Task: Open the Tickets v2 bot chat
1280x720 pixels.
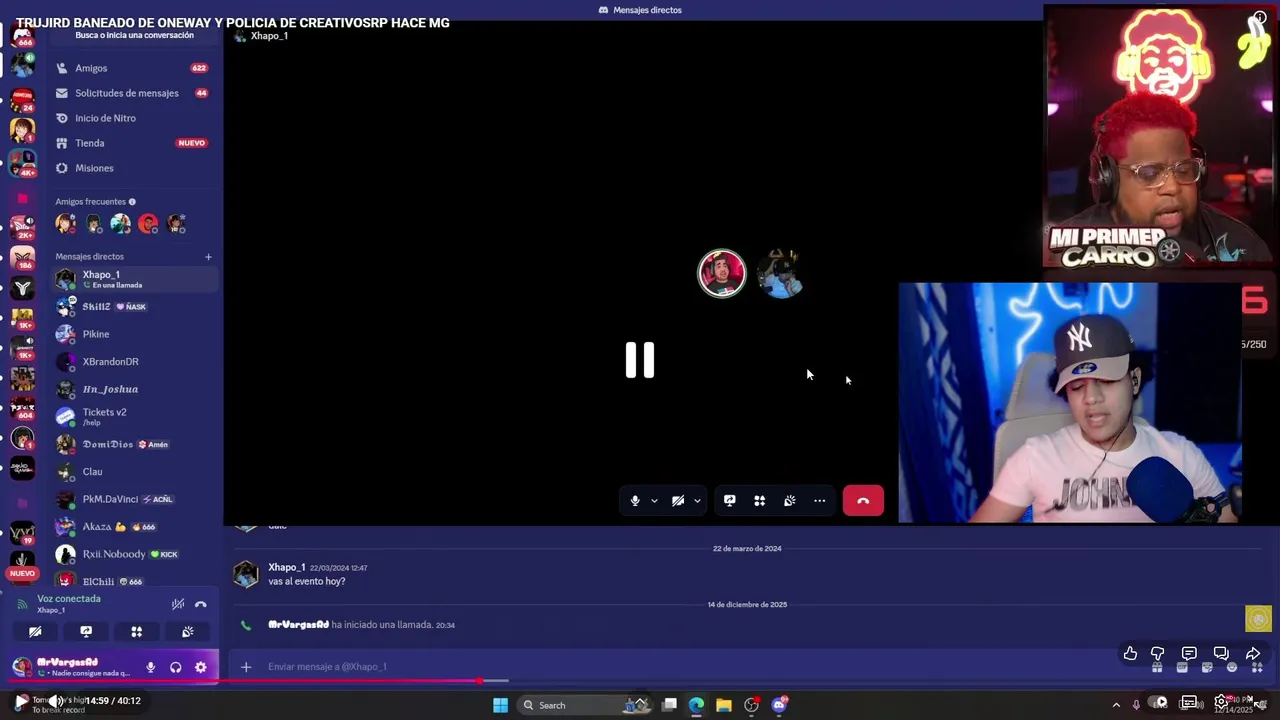Action: 134,416
